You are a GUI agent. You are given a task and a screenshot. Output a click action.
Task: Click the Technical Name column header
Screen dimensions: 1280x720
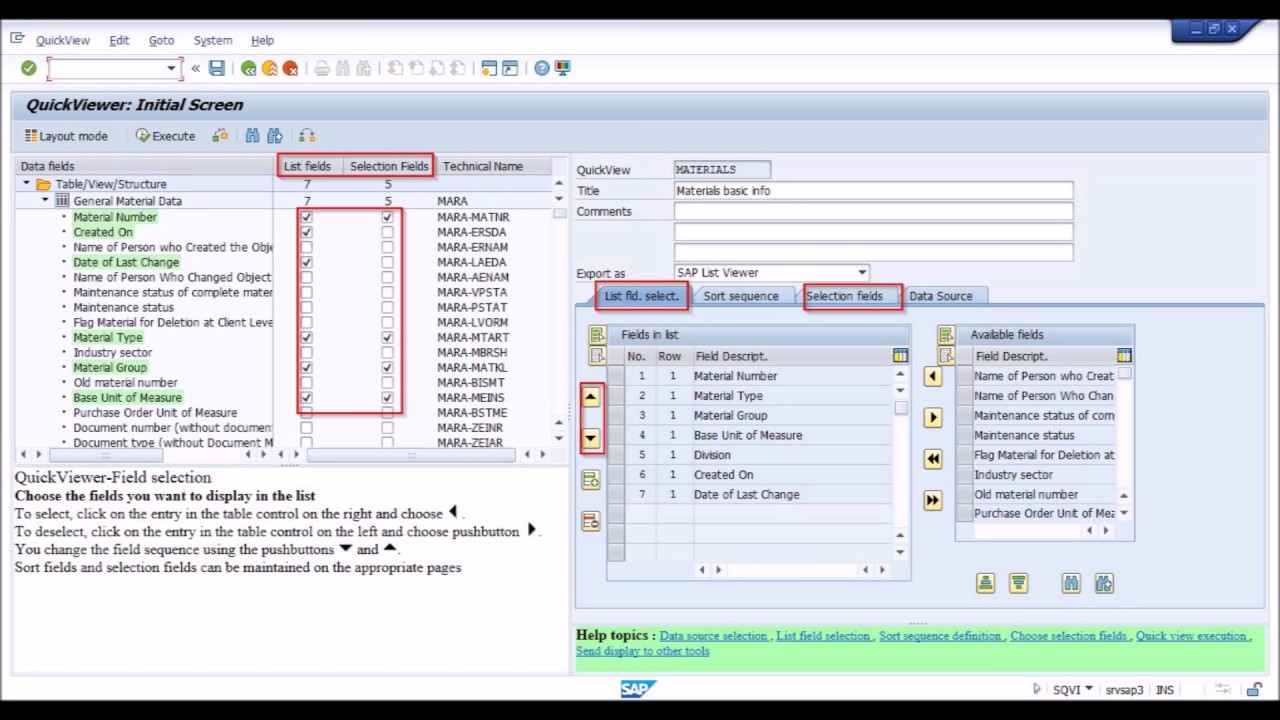point(483,167)
